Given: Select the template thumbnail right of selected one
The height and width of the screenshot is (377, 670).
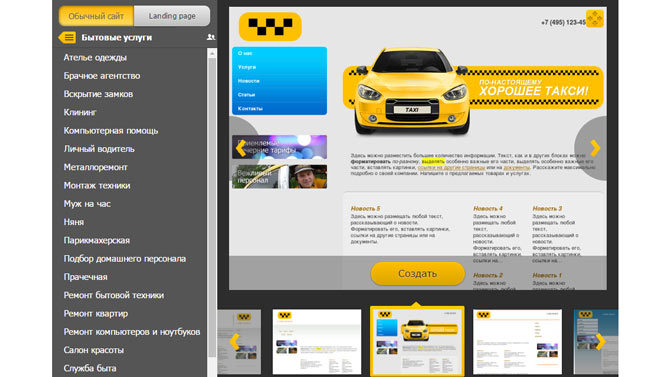Looking at the screenshot, I should pos(517,342).
